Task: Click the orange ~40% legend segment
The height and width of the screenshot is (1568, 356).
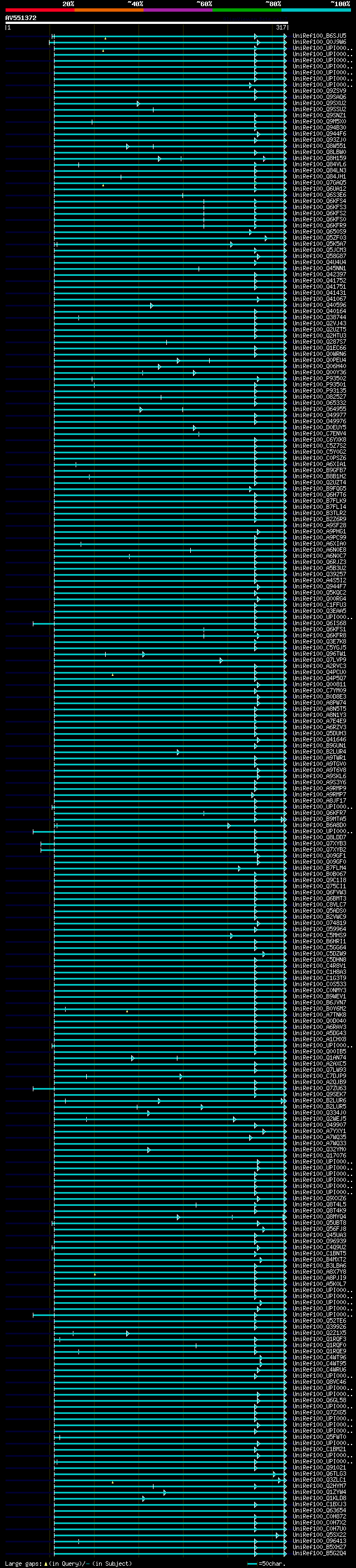Action: coord(109,10)
